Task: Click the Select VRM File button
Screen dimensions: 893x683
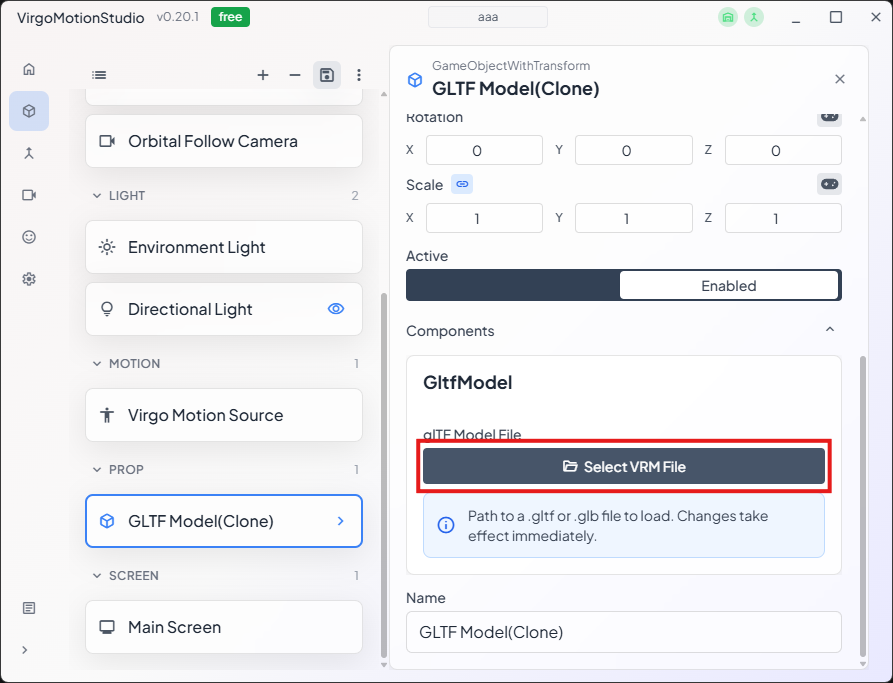Action: click(x=624, y=467)
